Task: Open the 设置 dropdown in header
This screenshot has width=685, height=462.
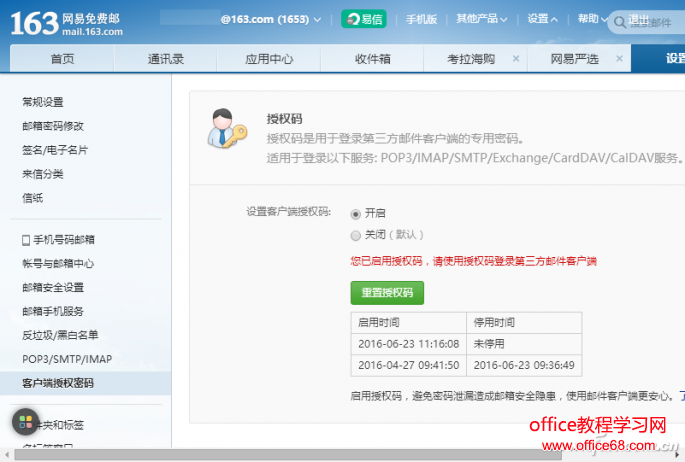Action: [542, 19]
